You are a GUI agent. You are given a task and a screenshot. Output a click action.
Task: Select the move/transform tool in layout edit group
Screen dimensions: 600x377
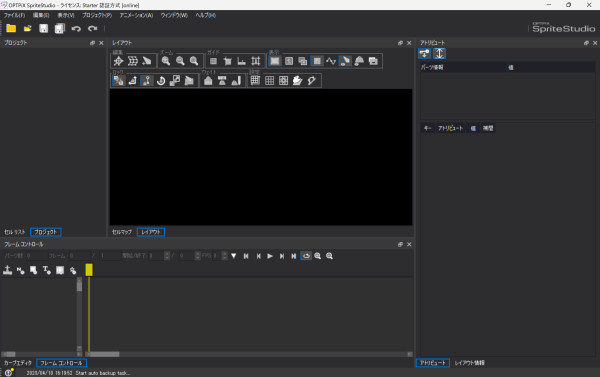coord(119,61)
